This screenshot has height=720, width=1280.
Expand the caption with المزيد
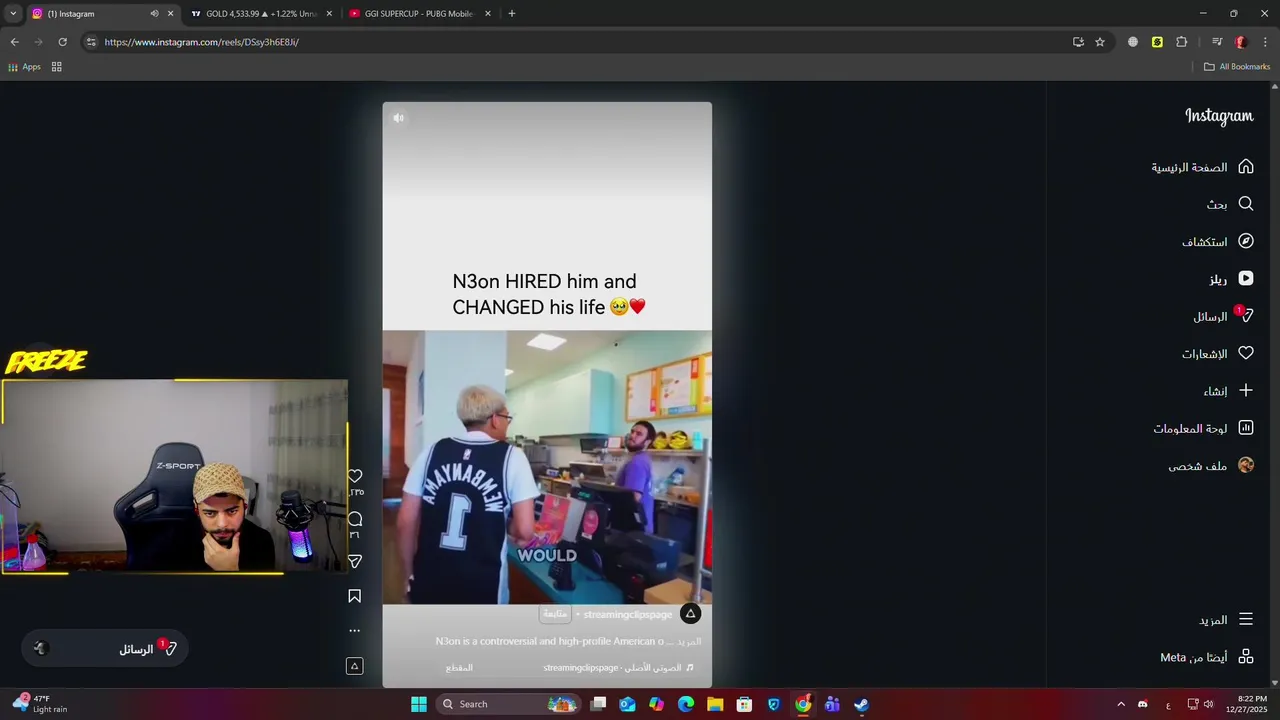(689, 641)
